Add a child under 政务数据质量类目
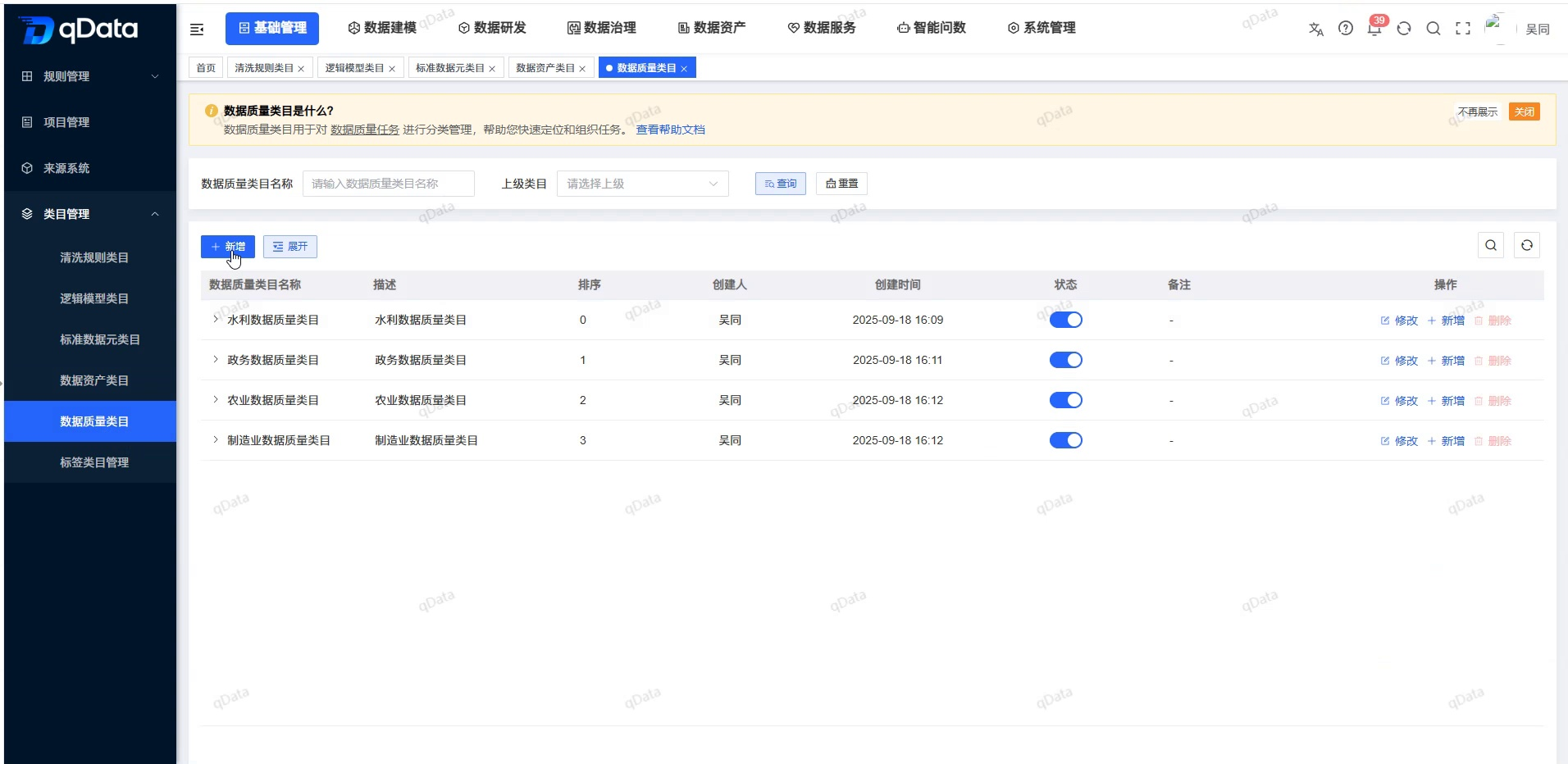This screenshot has height=764, width=1568. click(1446, 361)
